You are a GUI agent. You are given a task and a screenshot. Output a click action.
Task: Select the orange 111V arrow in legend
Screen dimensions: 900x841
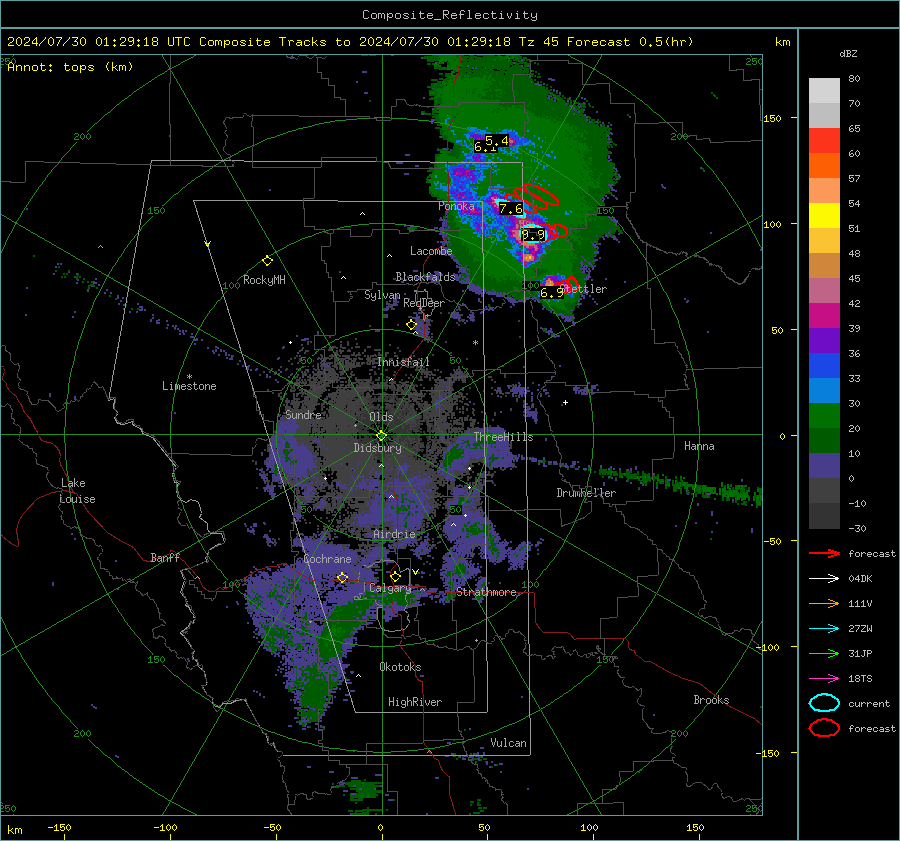824,603
